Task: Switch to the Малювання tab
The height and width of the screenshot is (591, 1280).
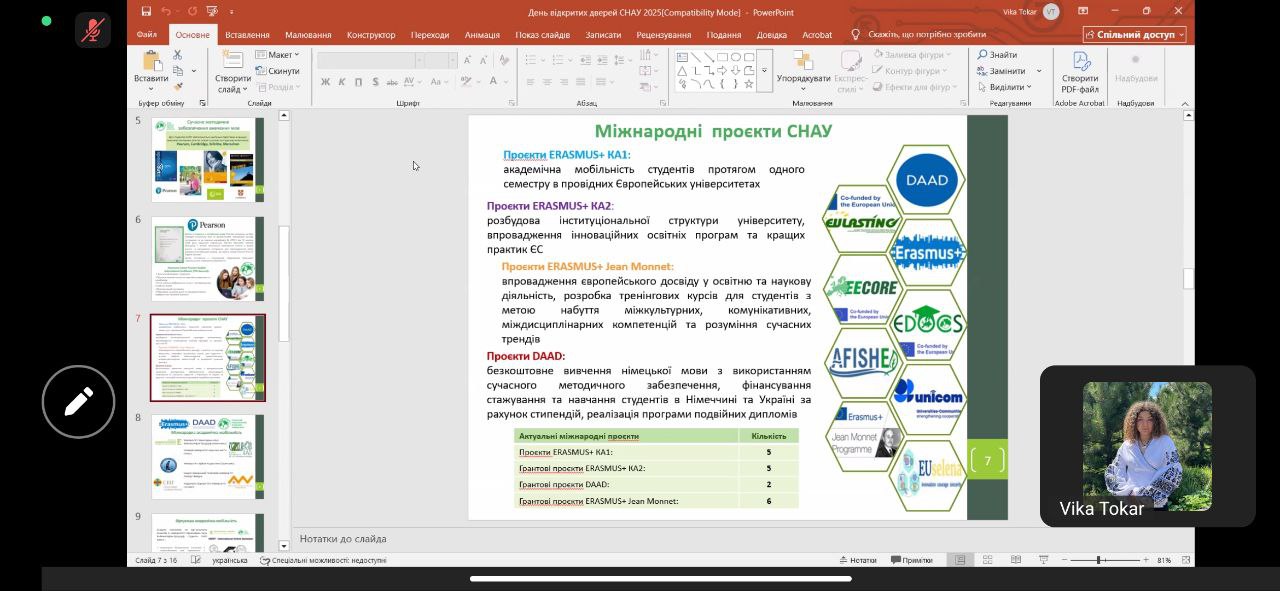Action: tap(308, 34)
